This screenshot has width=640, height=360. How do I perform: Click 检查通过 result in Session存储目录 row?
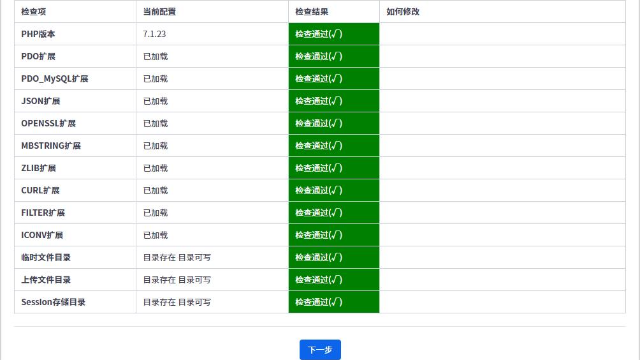(319, 302)
